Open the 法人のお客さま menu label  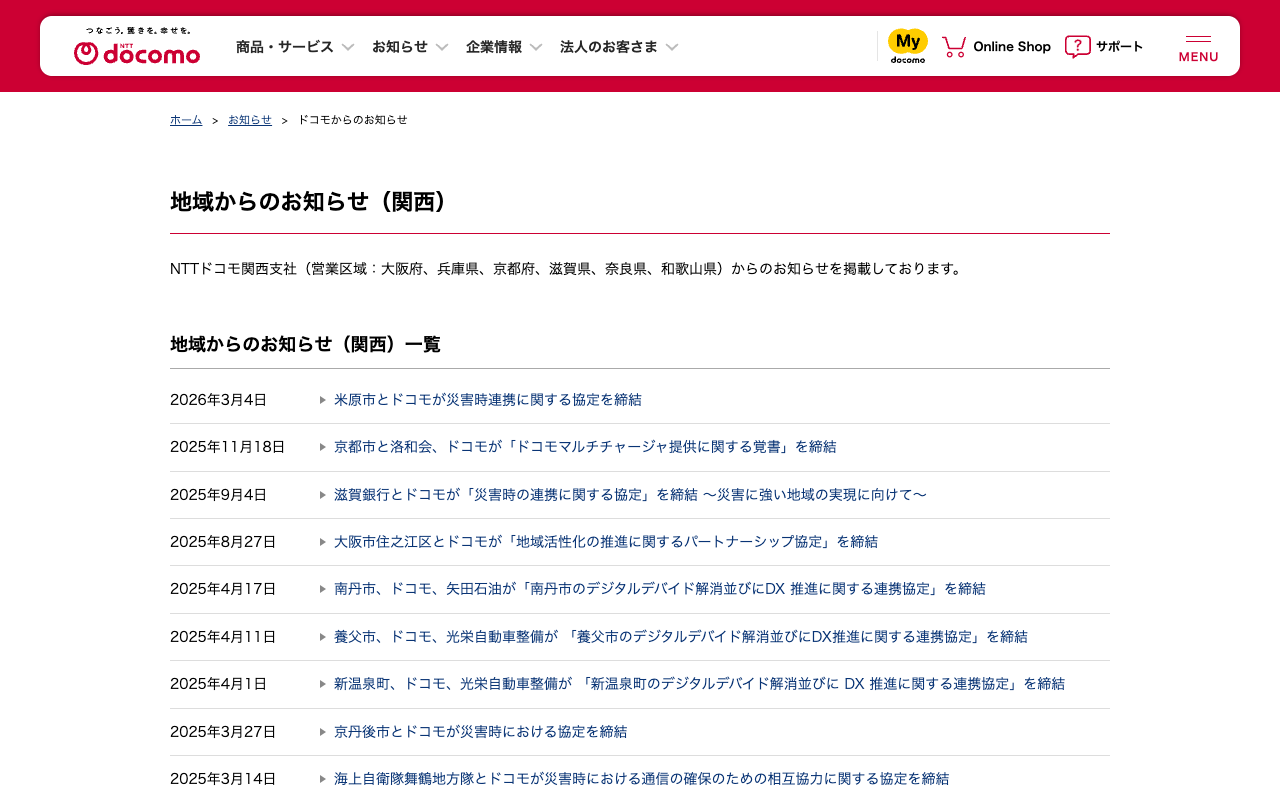609,47
